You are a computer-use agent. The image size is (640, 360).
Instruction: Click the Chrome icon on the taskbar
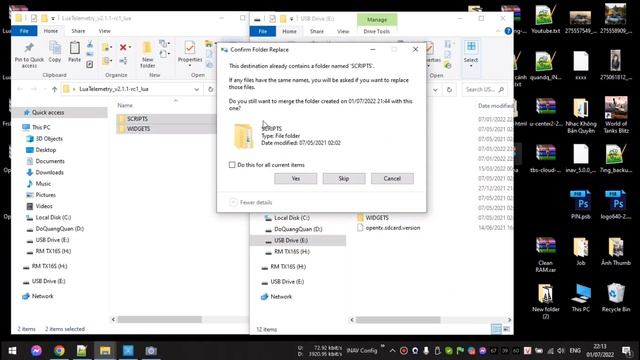(x=59, y=351)
